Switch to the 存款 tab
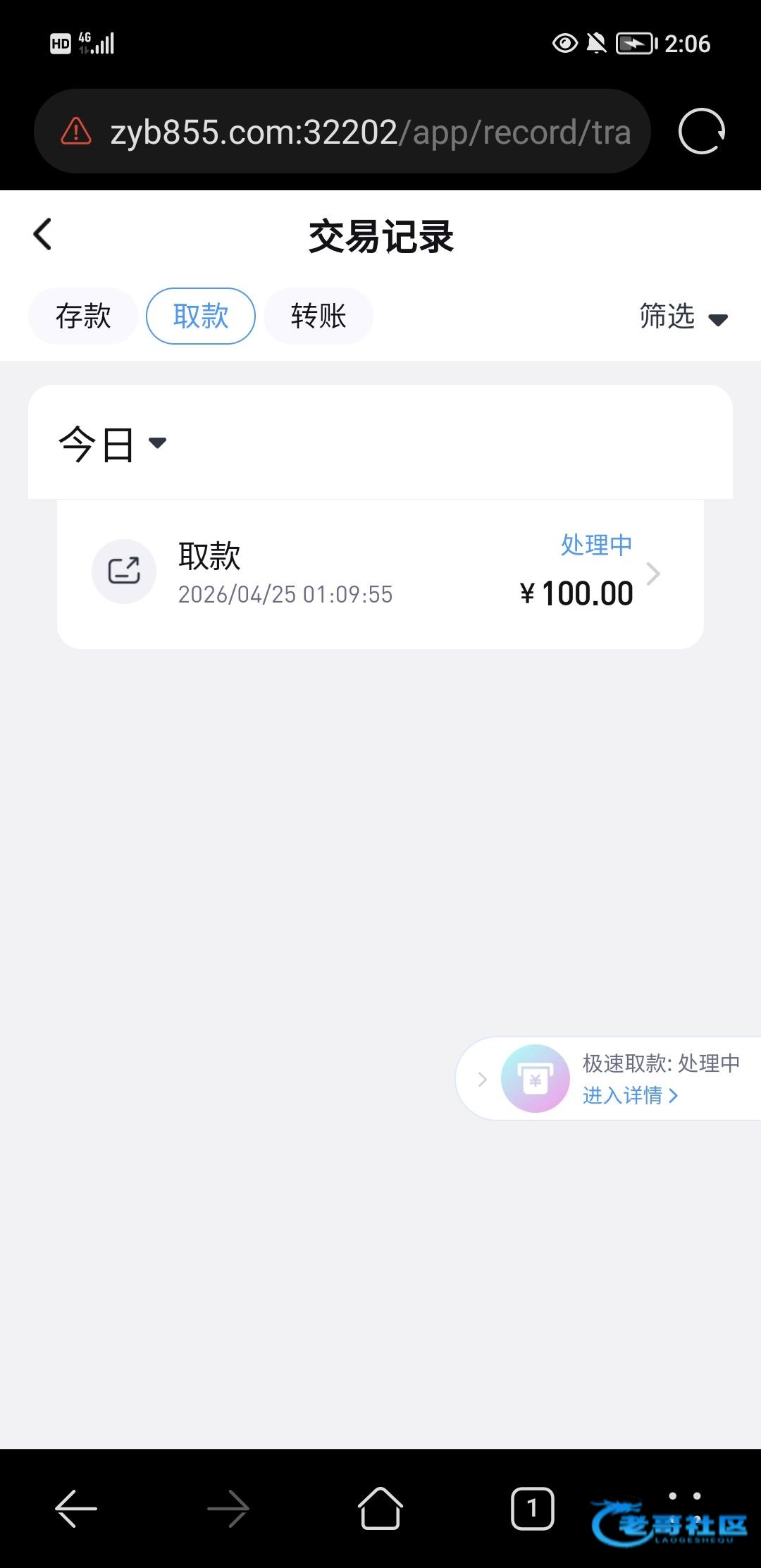The width and height of the screenshot is (761, 1568). coord(83,316)
